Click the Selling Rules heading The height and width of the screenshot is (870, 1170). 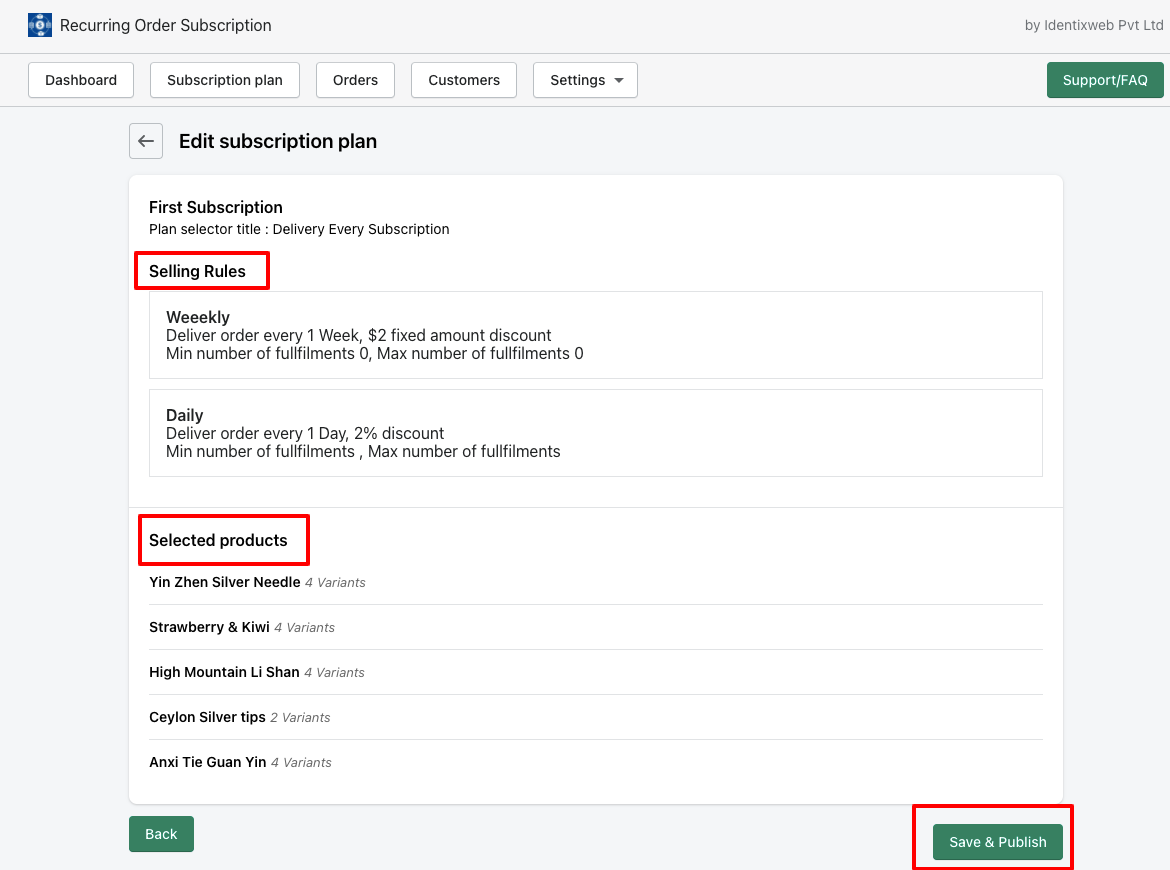pyautogui.click(x=197, y=272)
